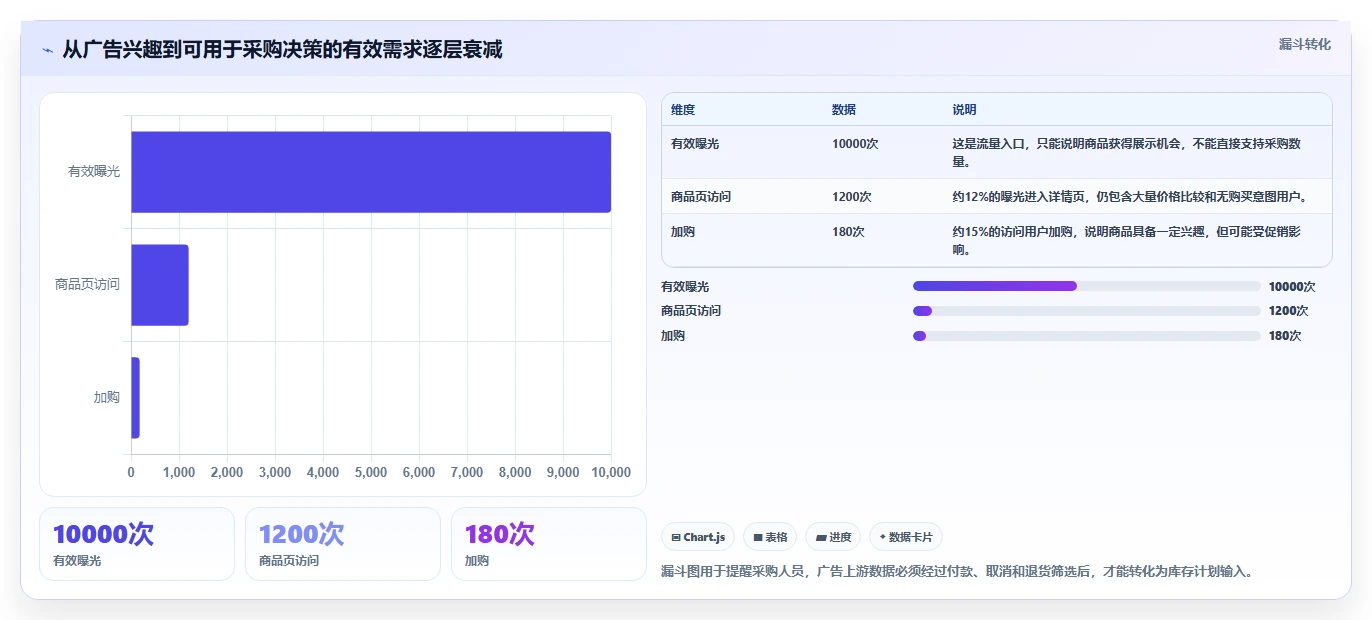
Task: Click the 5,000 x-axis tick label
Action: [371, 473]
